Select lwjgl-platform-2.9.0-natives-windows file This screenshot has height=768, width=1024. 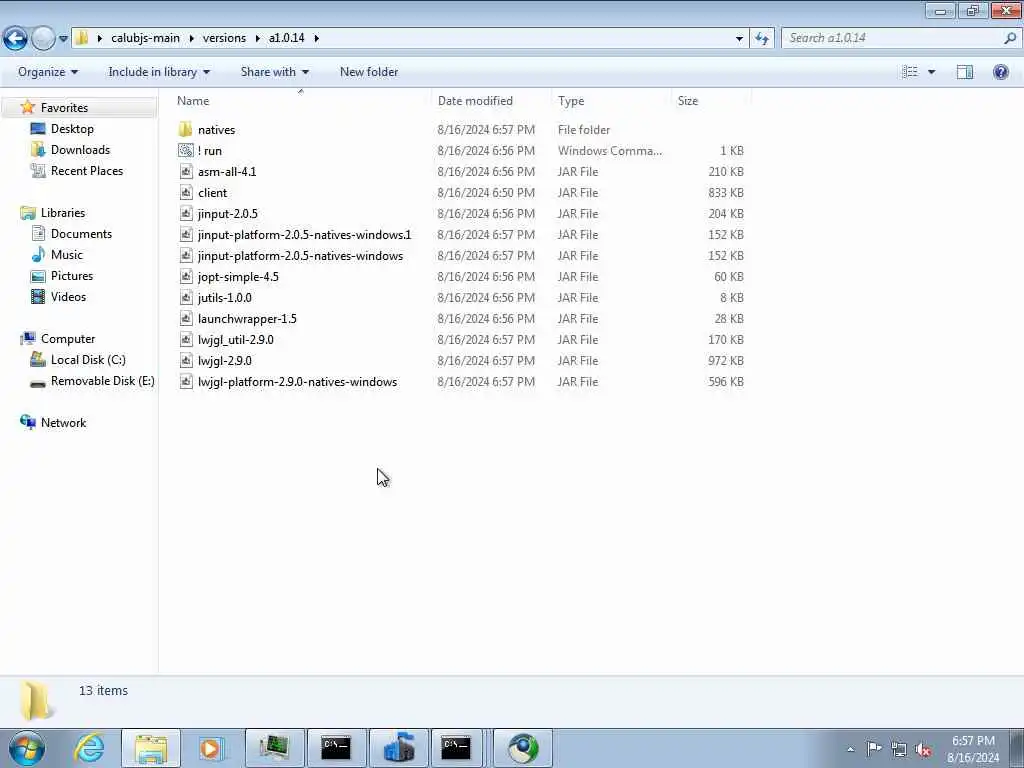[x=297, y=381]
